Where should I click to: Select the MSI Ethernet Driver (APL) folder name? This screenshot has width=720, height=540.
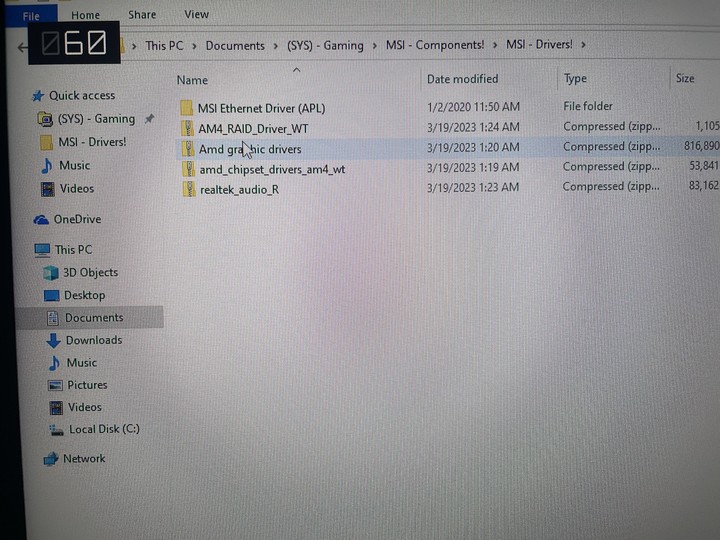pyautogui.click(x=261, y=108)
